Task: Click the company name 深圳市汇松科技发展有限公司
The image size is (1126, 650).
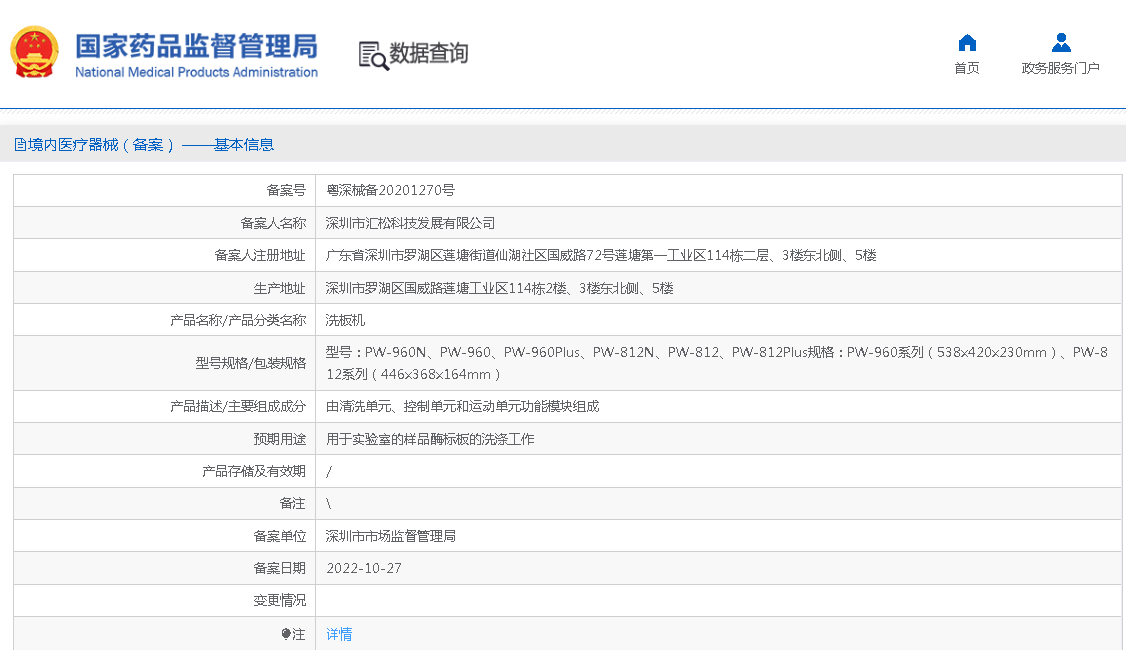Action: 410,223
